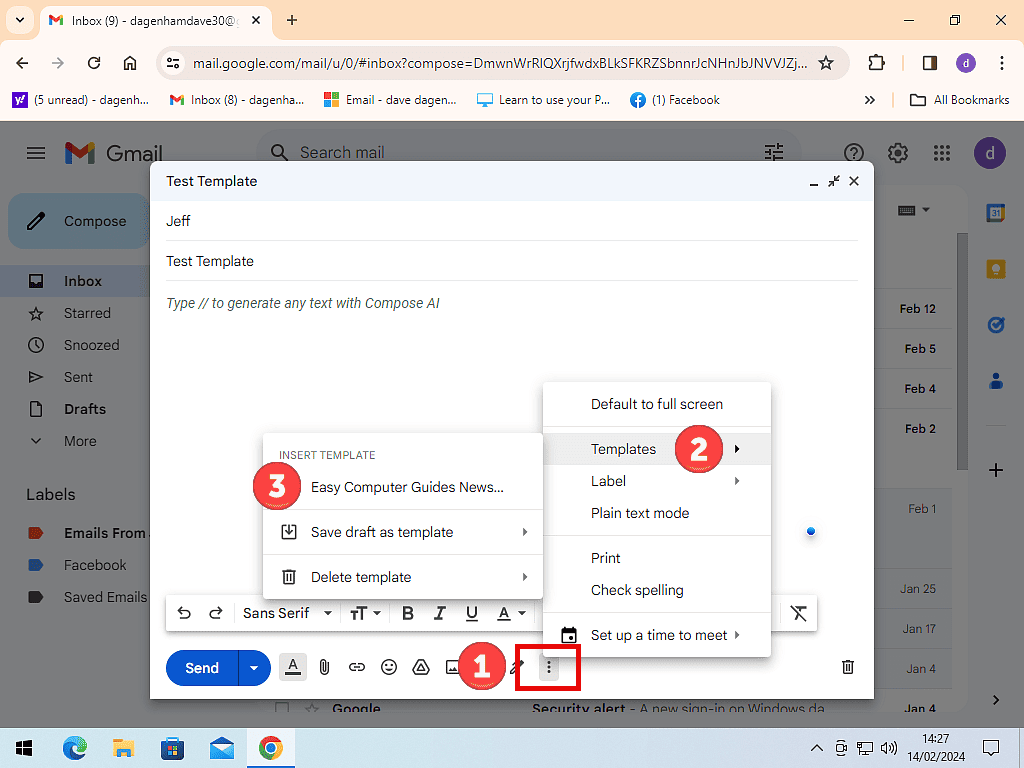The height and width of the screenshot is (768, 1024).
Task: Insert files using Google Drive icon
Action: 421,667
